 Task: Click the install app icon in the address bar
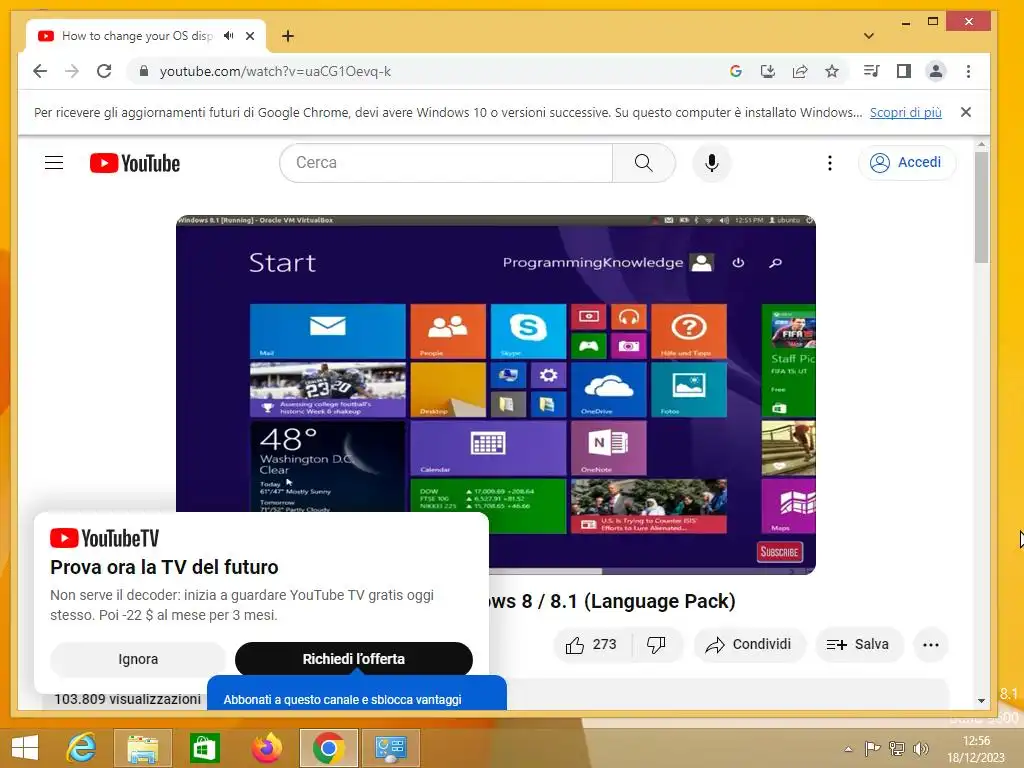point(768,71)
